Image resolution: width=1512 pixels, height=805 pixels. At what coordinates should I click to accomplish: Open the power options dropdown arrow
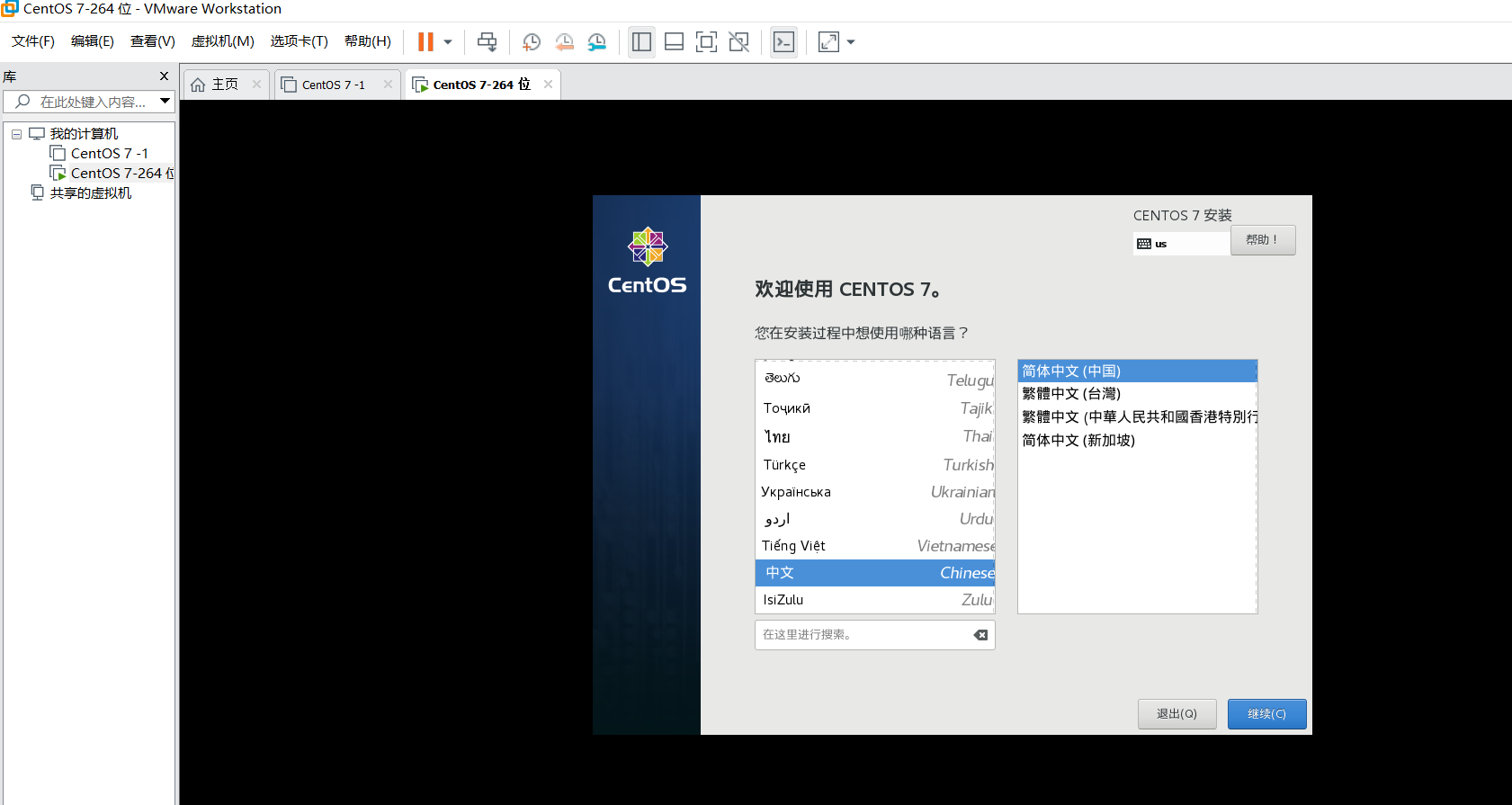click(448, 41)
